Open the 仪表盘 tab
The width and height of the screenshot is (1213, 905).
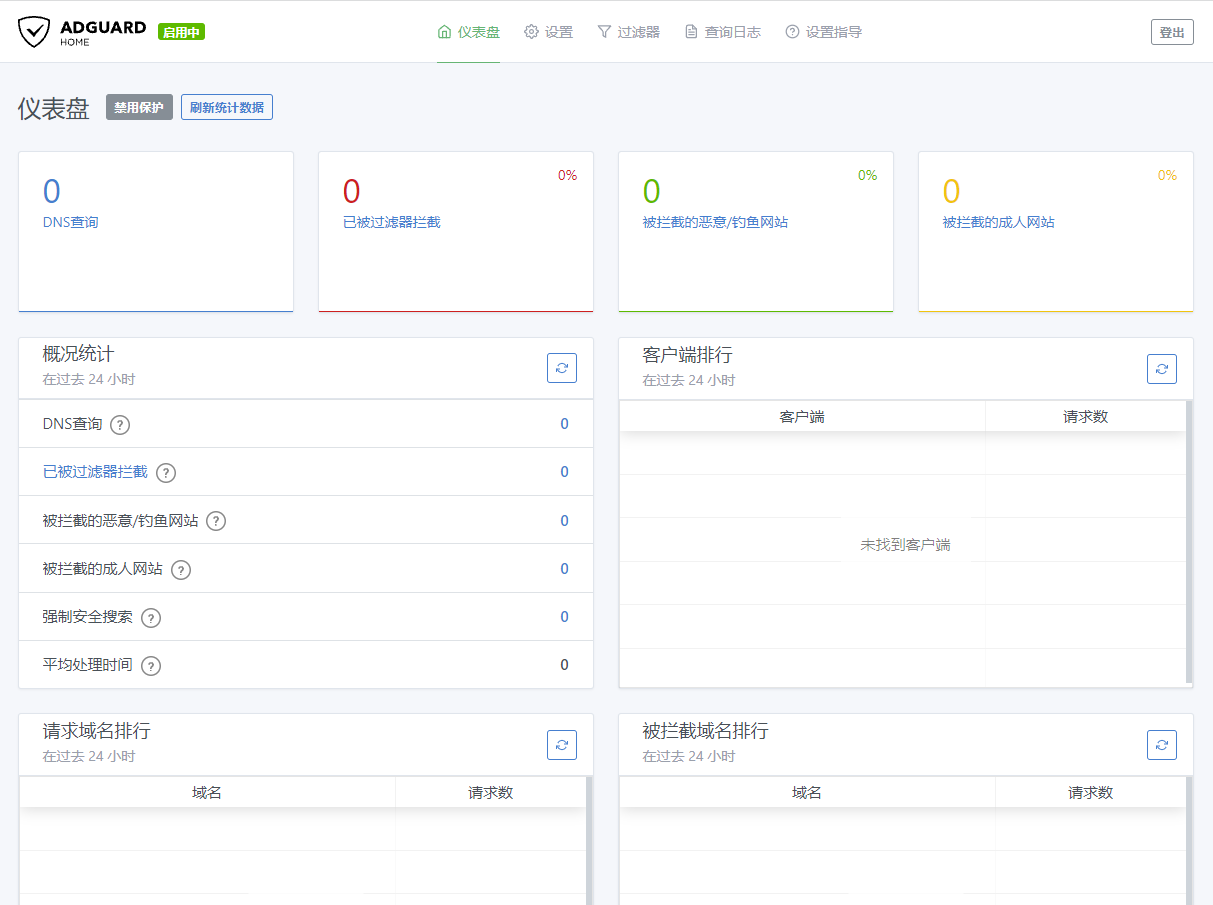pos(468,32)
